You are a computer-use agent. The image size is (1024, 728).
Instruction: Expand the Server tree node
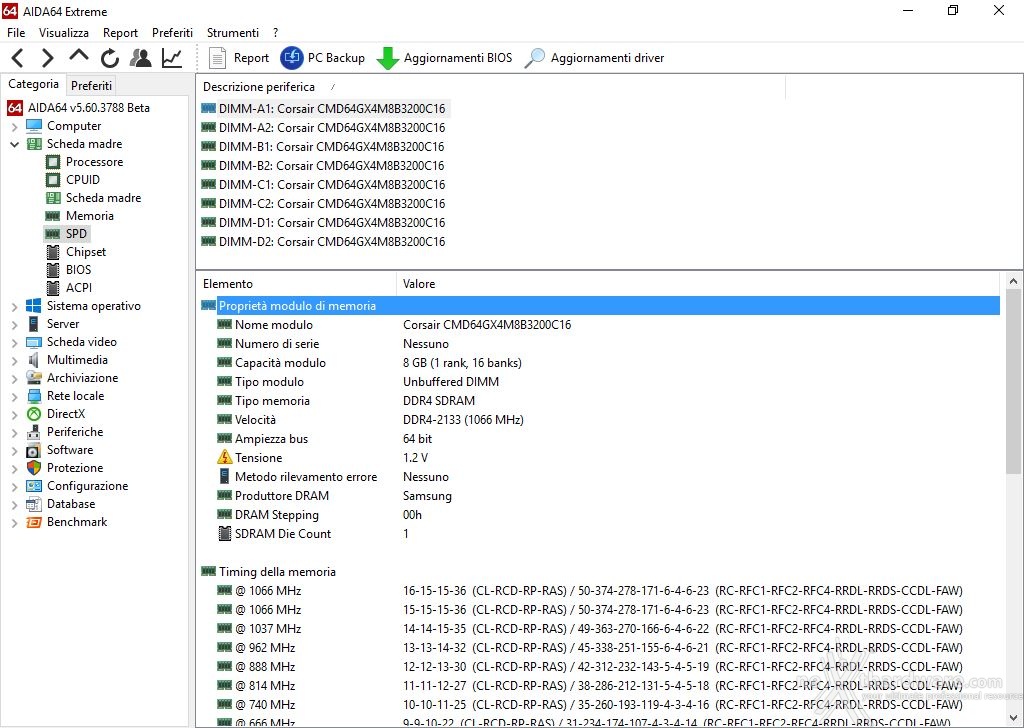tap(14, 324)
